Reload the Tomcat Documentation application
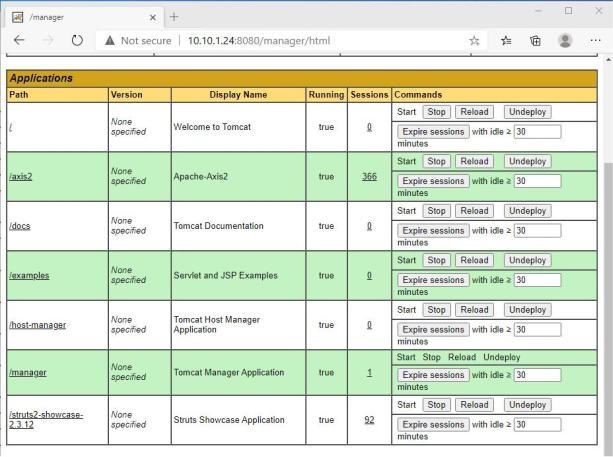This screenshot has width=613, height=457. (x=474, y=211)
